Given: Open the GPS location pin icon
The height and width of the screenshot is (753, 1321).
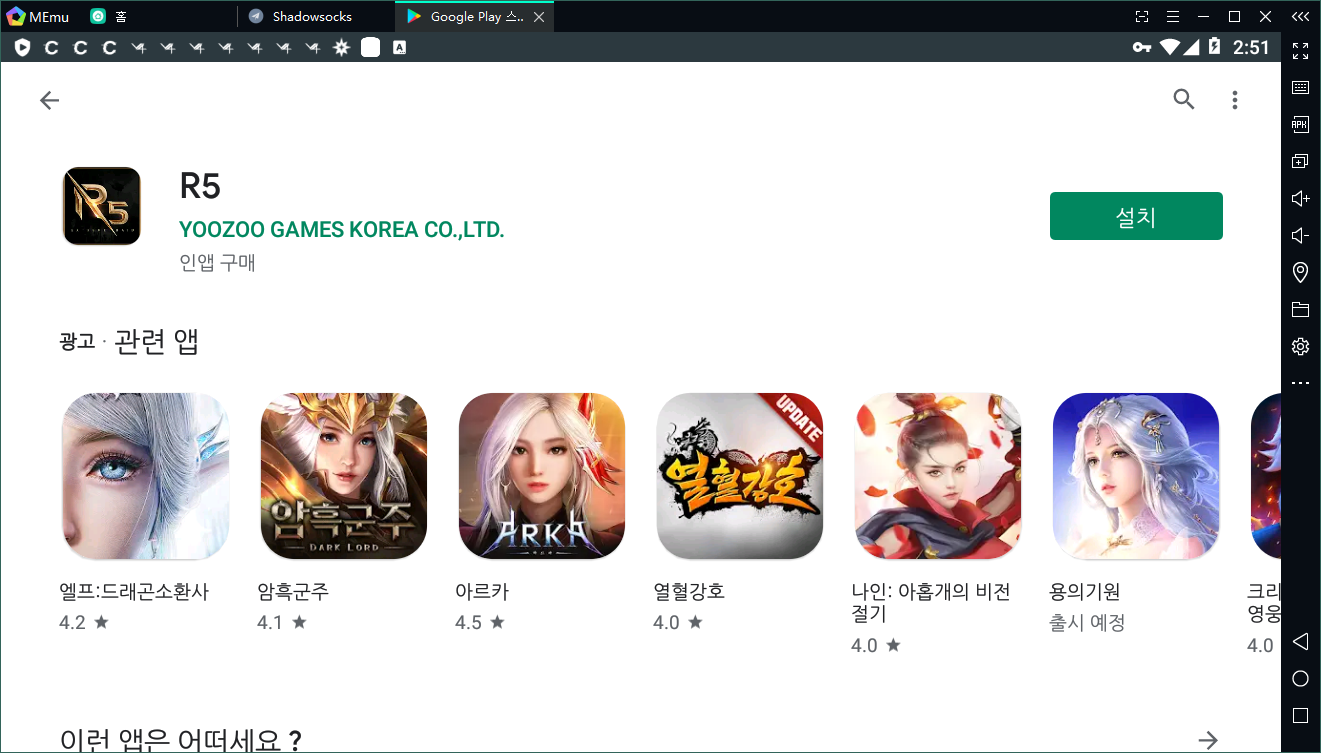Looking at the screenshot, I should [x=1300, y=272].
